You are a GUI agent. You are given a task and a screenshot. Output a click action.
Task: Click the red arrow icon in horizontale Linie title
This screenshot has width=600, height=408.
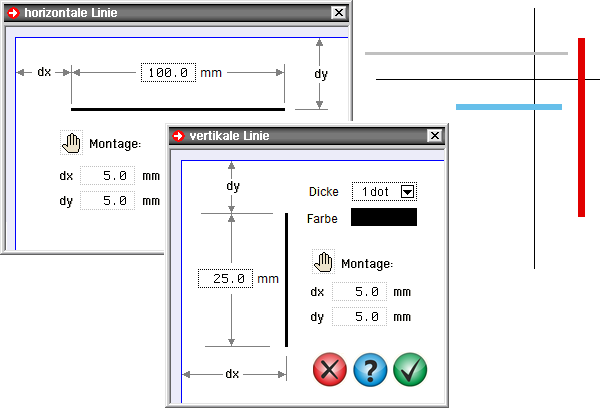[x=13, y=13]
